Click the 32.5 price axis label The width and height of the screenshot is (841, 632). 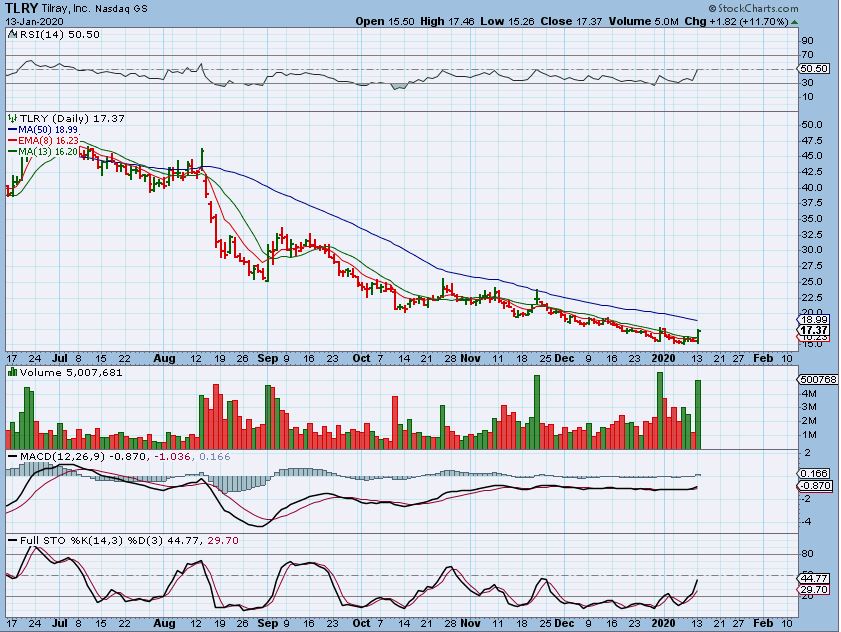(812, 234)
